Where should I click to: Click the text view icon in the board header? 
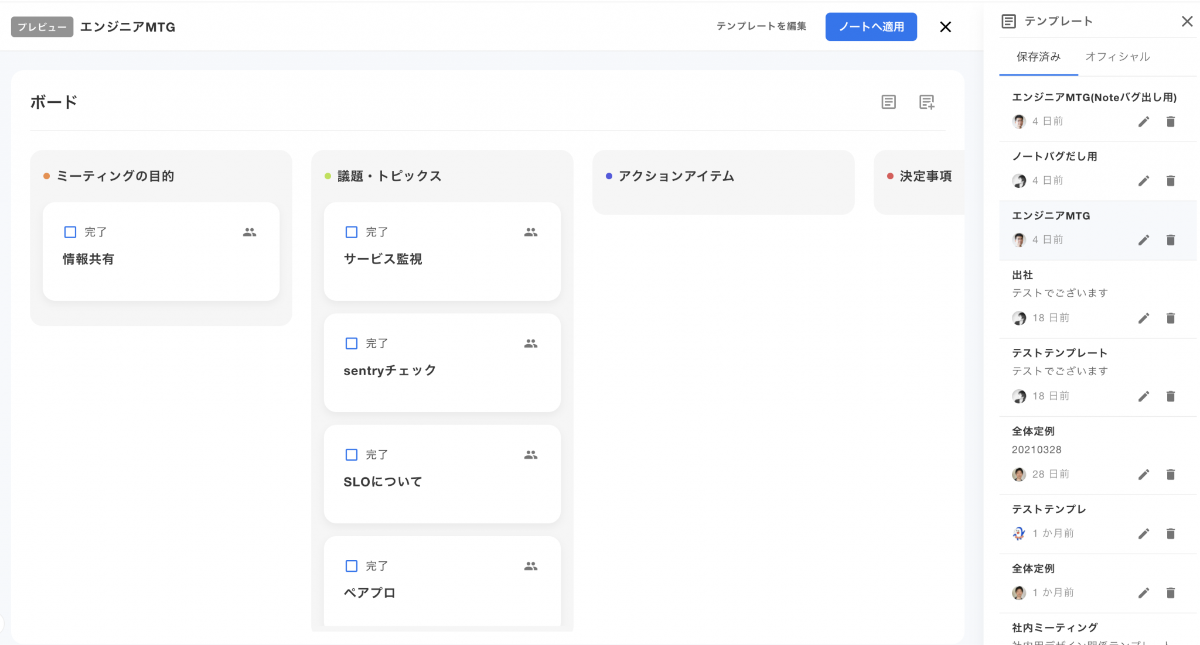point(888,102)
